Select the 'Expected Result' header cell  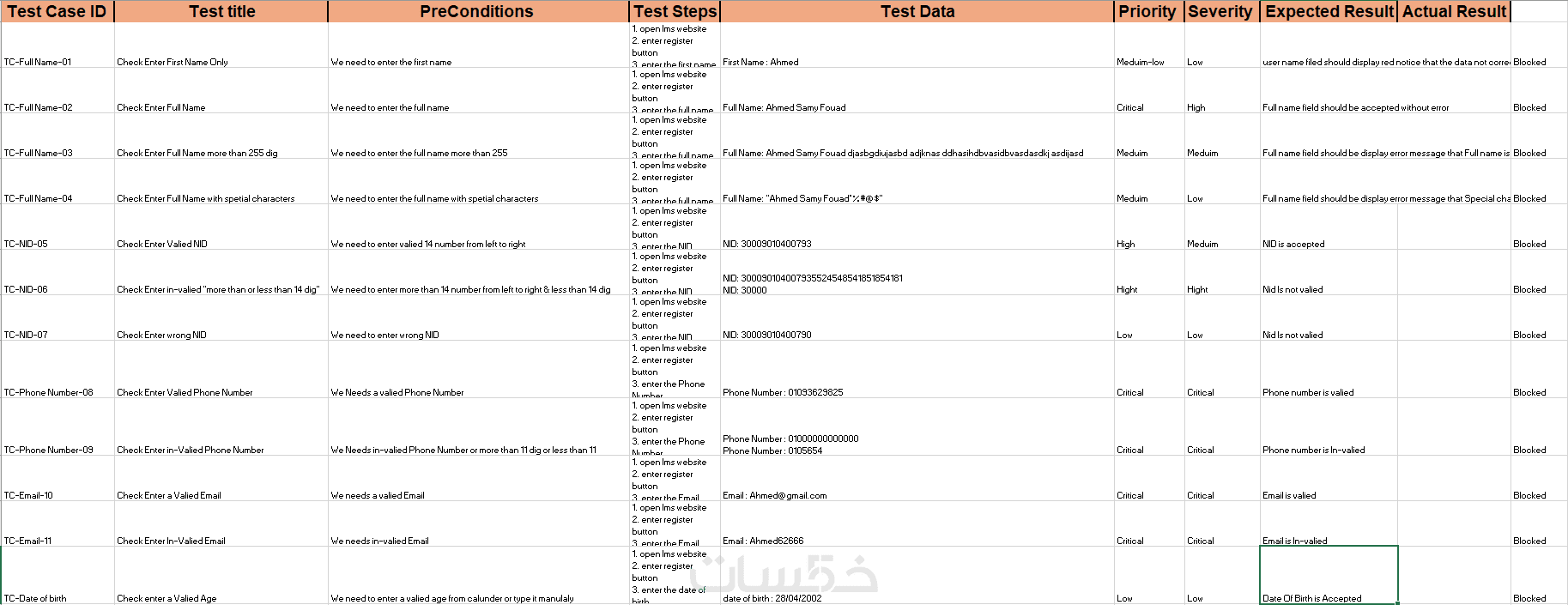pyautogui.click(x=1329, y=11)
